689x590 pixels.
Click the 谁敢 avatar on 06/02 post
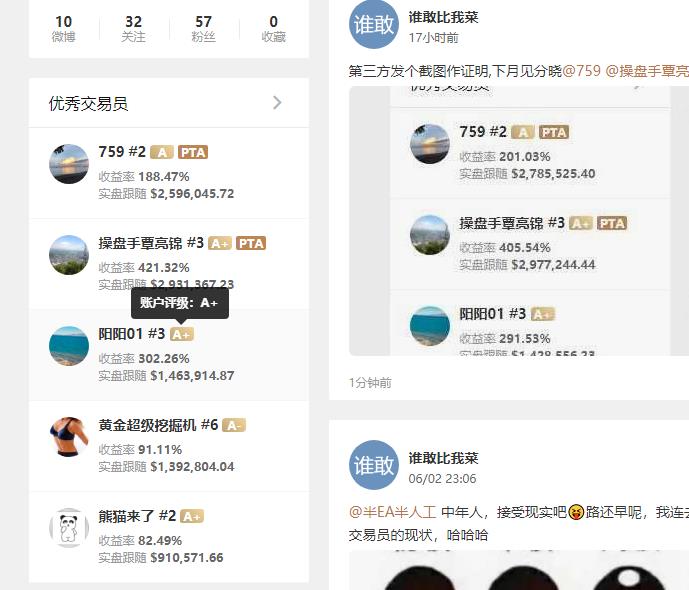coord(374,465)
